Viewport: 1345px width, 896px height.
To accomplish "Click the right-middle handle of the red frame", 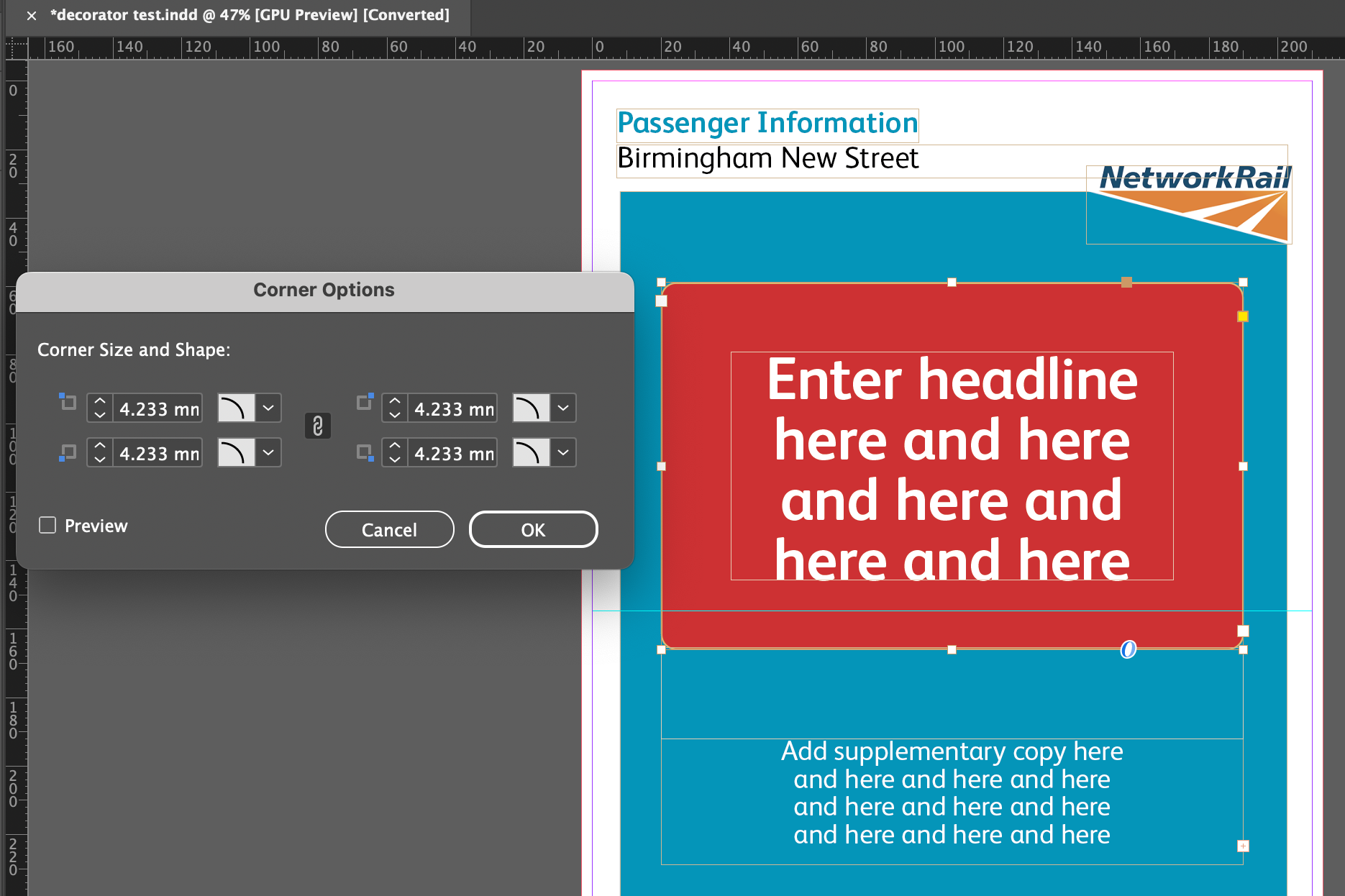I will click(1243, 466).
